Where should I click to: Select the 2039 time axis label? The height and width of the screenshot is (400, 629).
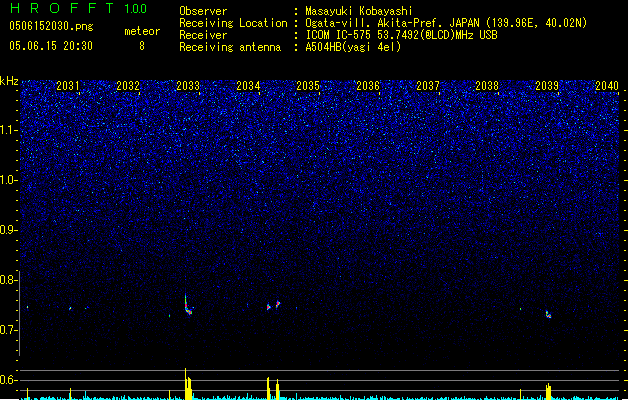547,86
